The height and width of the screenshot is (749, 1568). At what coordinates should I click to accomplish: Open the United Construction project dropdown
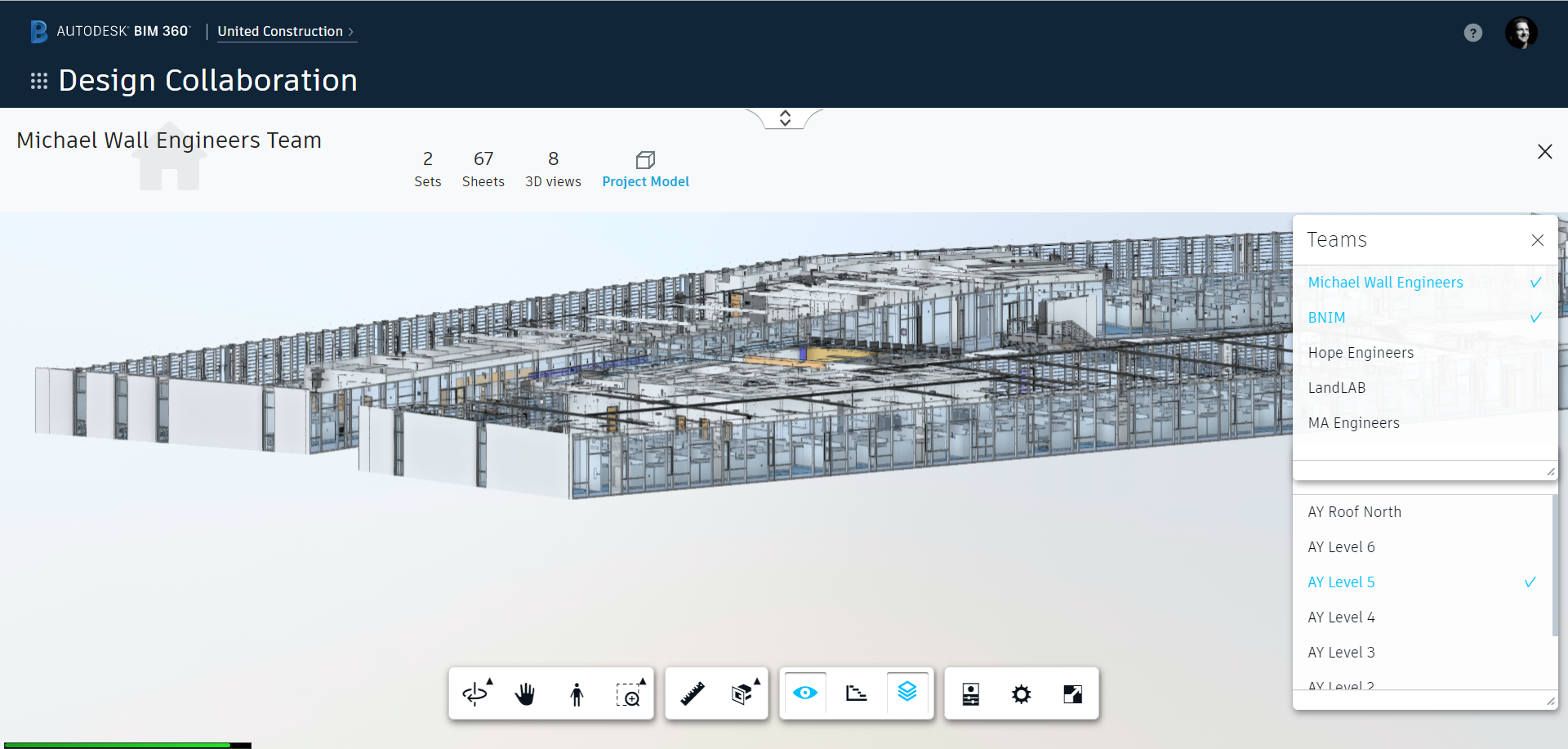coord(286,31)
